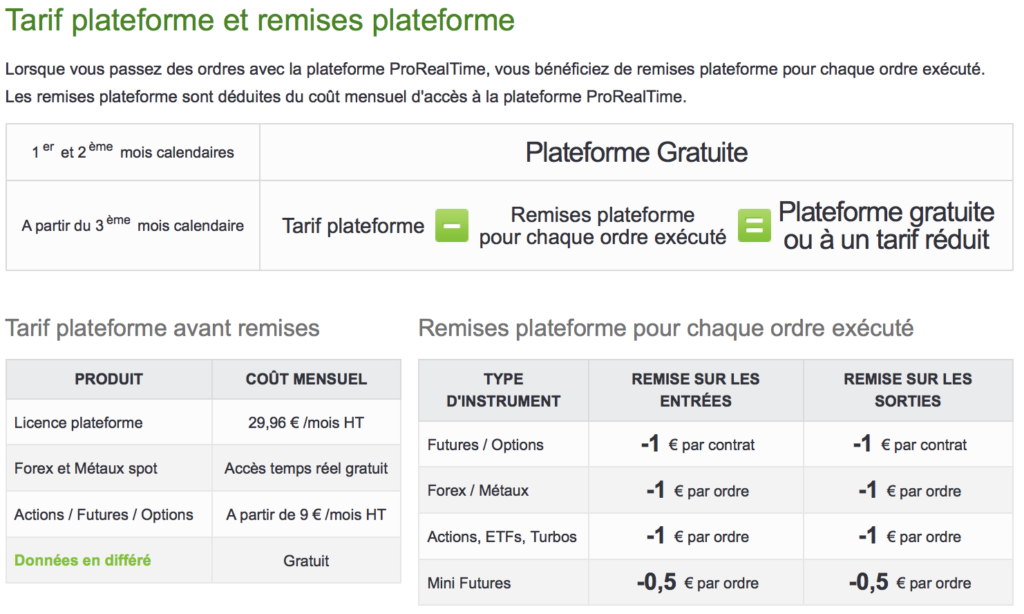Click the green minus icon
Viewport: 1024px width, 614px height.
click(452, 225)
